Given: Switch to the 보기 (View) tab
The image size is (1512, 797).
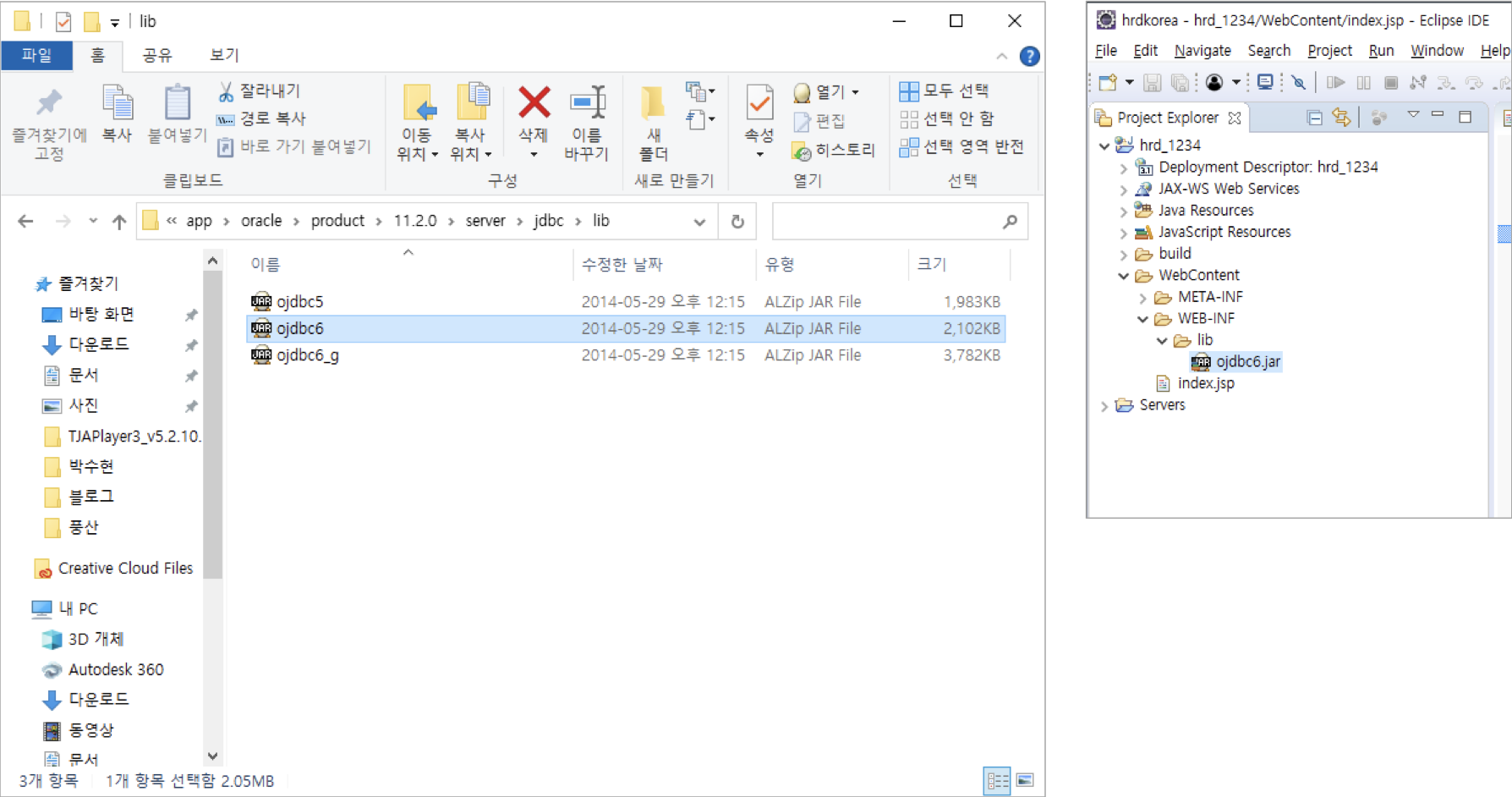Looking at the screenshot, I should [224, 55].
